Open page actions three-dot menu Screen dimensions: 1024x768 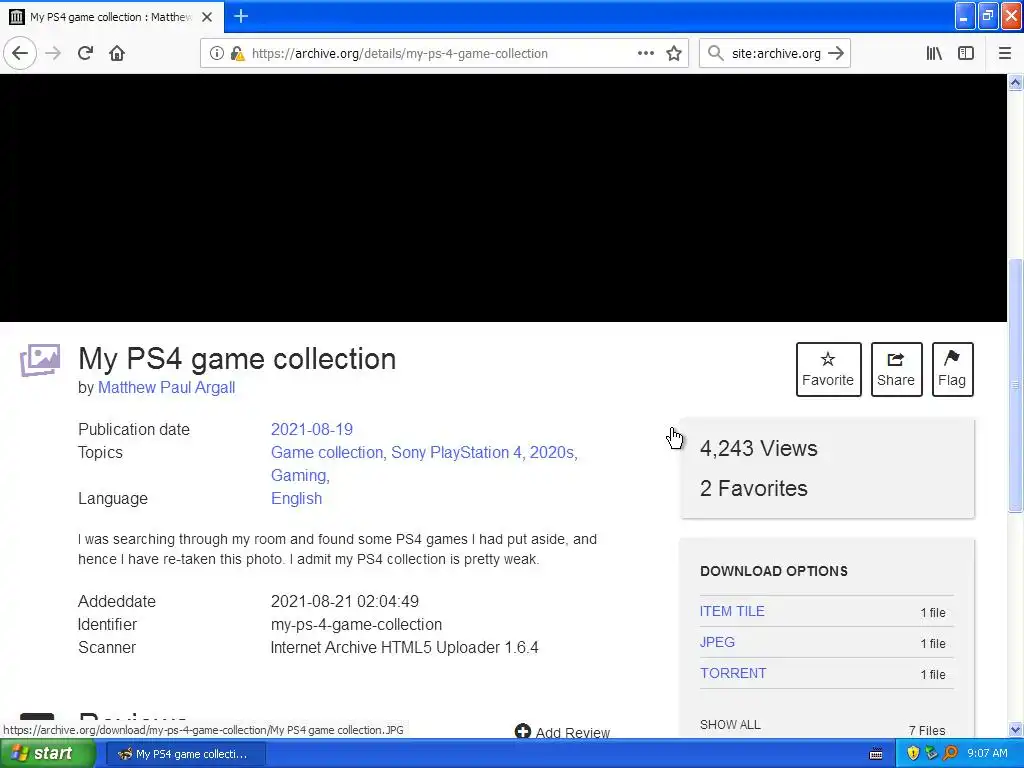pyautogui.click(x=646, y=53)
